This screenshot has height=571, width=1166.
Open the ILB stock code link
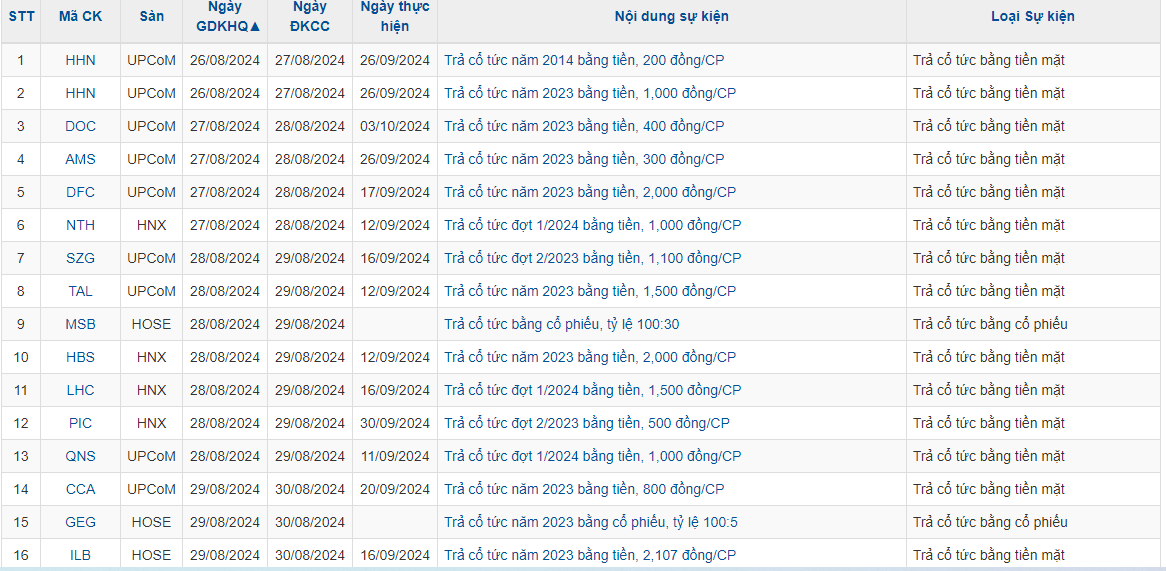pos(80,555)
